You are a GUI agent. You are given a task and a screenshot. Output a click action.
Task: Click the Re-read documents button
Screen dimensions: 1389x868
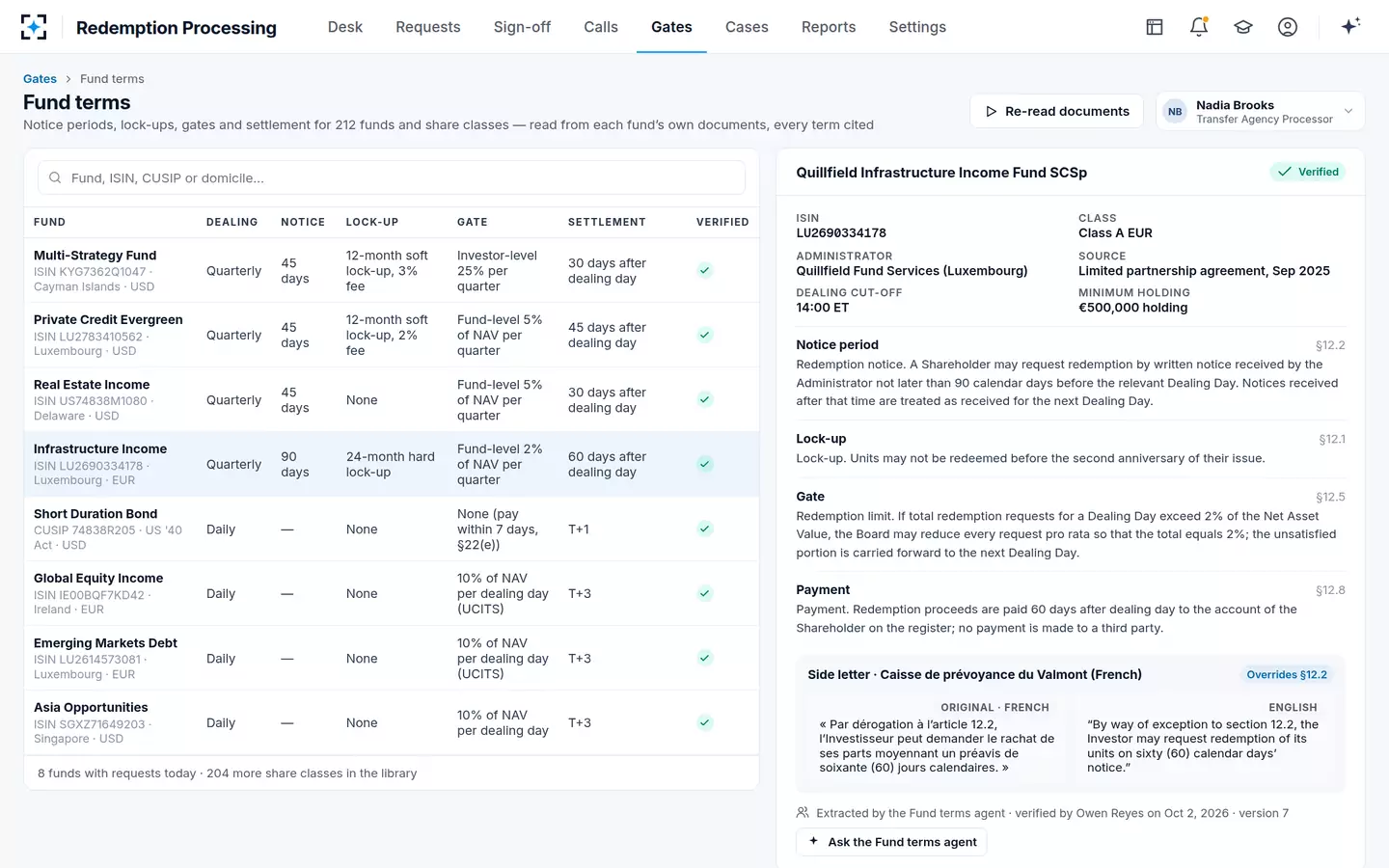1056,111
